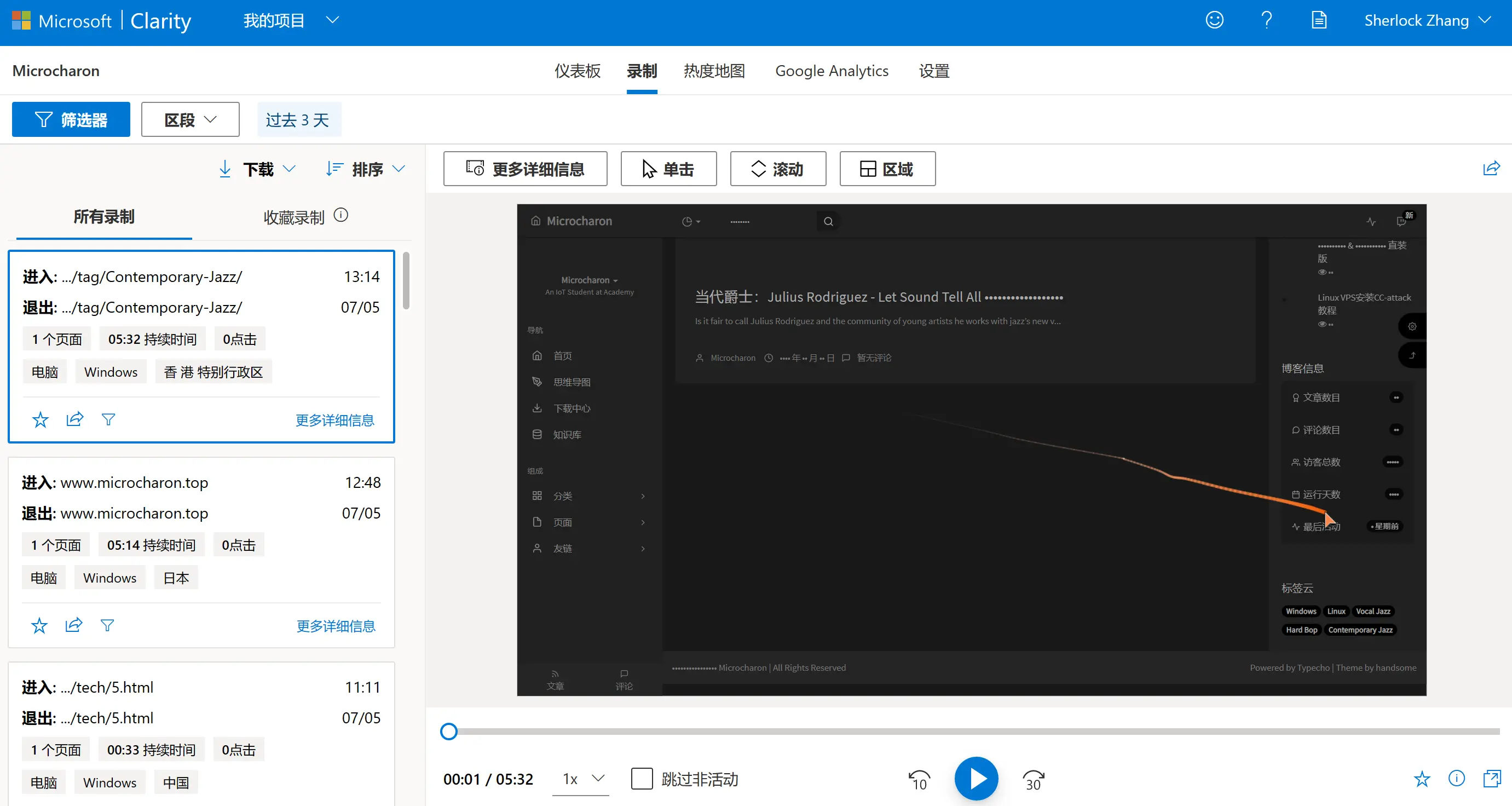Screen dimensions: 1512x806
Task: Open the help question mark icon
Action: 1267,21
